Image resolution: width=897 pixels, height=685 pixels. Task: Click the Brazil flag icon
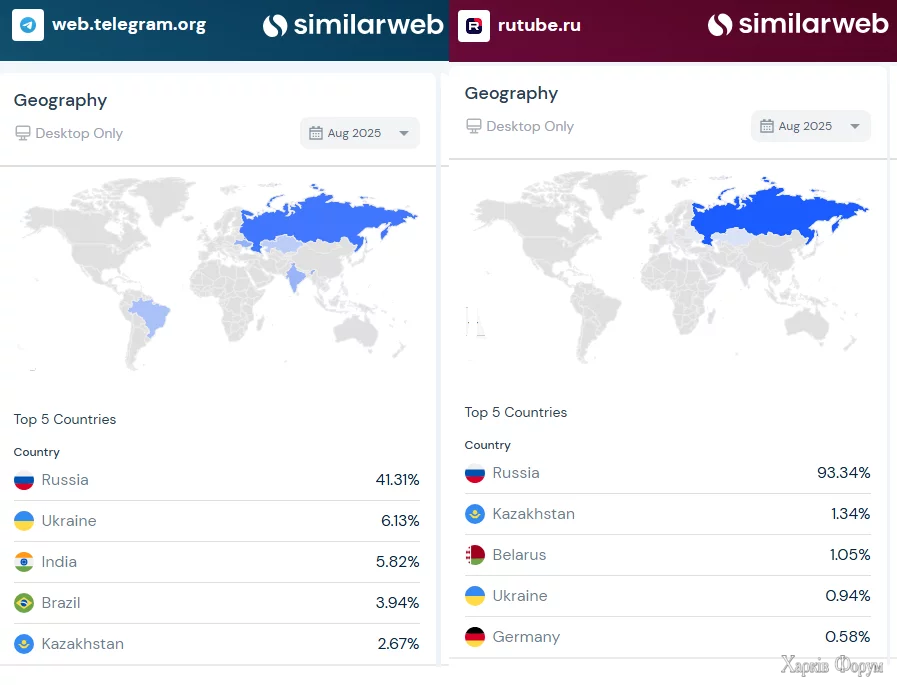coord(24,603)
